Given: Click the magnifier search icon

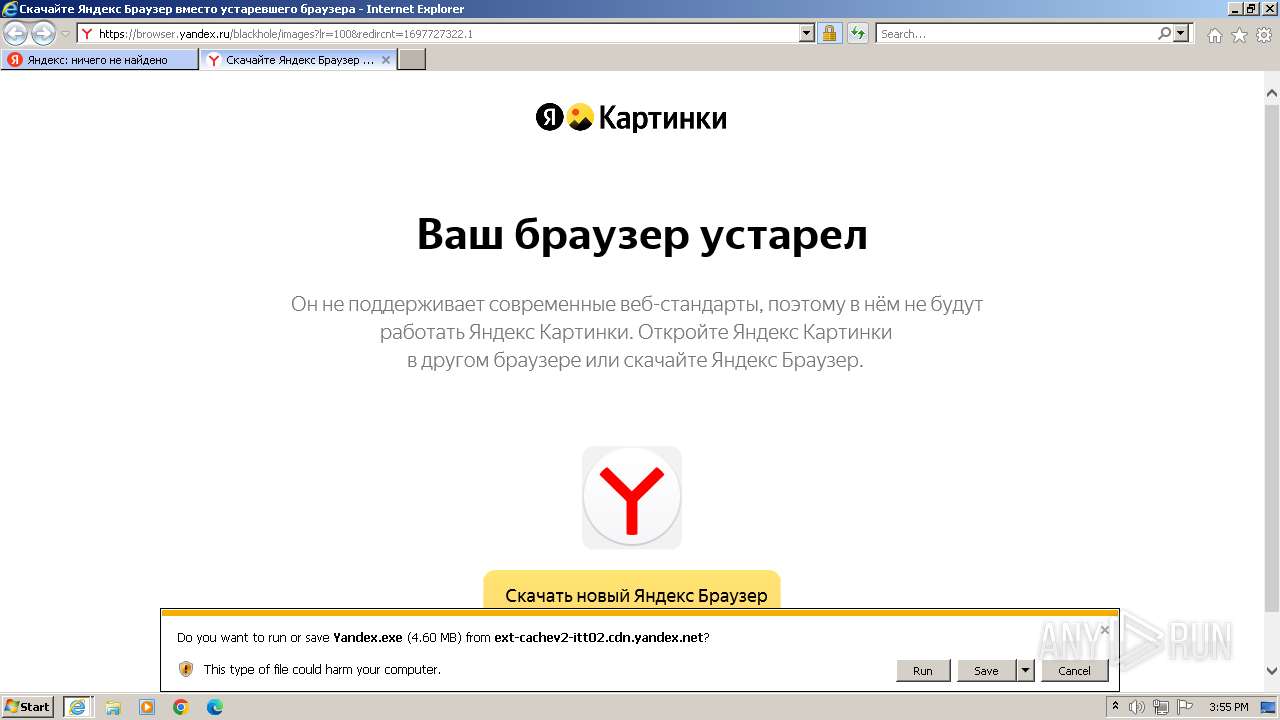Looking at the screenshot, I should click(x=1164, y=34).
